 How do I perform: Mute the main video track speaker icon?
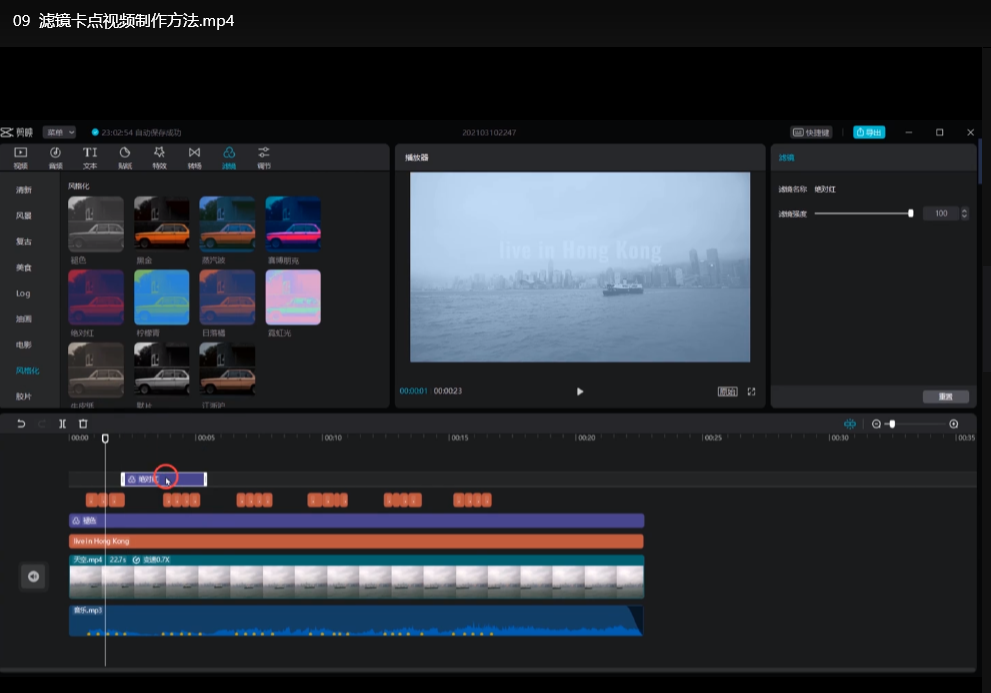(33, 576)
